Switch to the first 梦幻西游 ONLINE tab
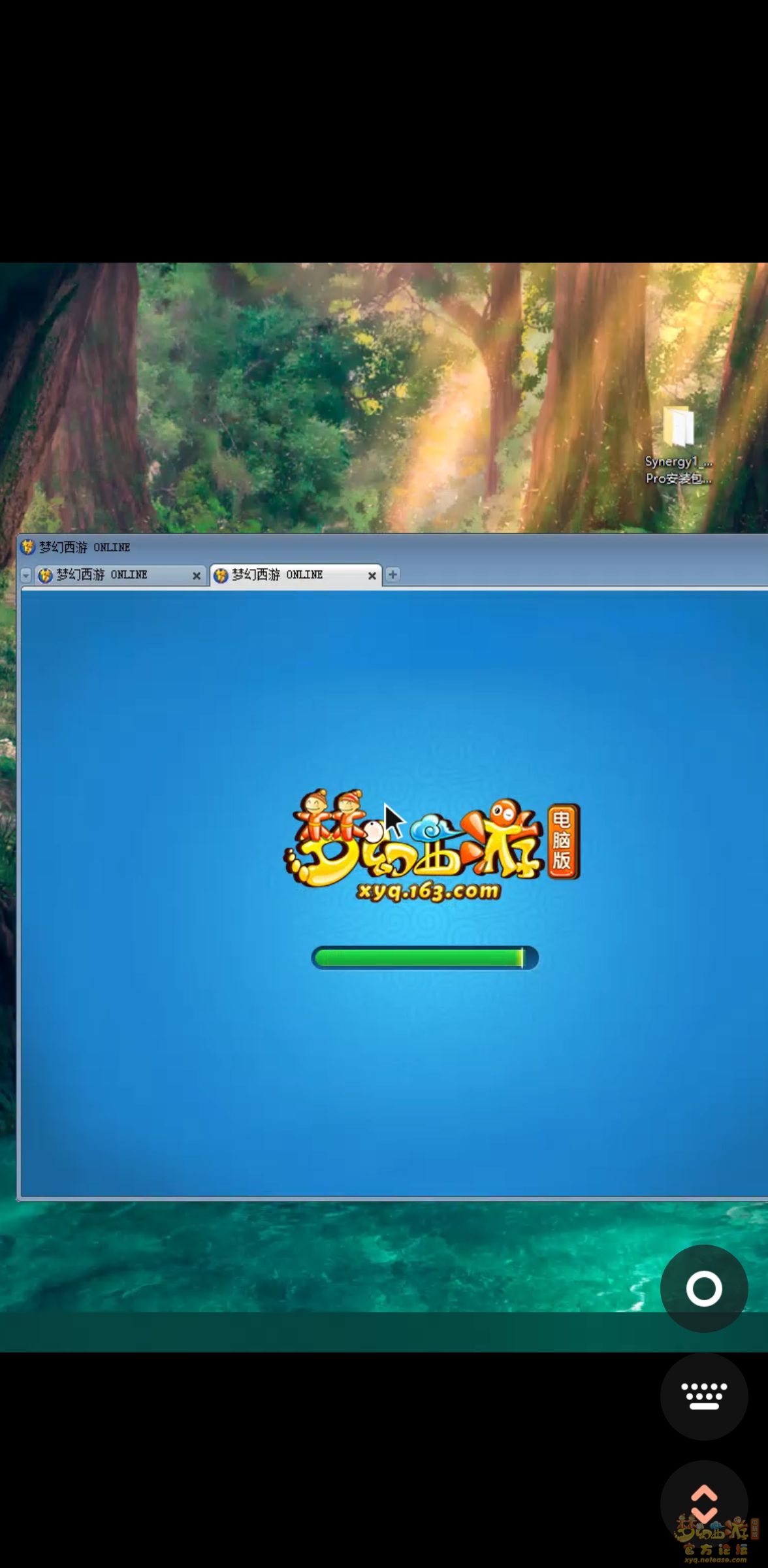The height and width of the screenshot is (1568, 768). pos(120,575)
